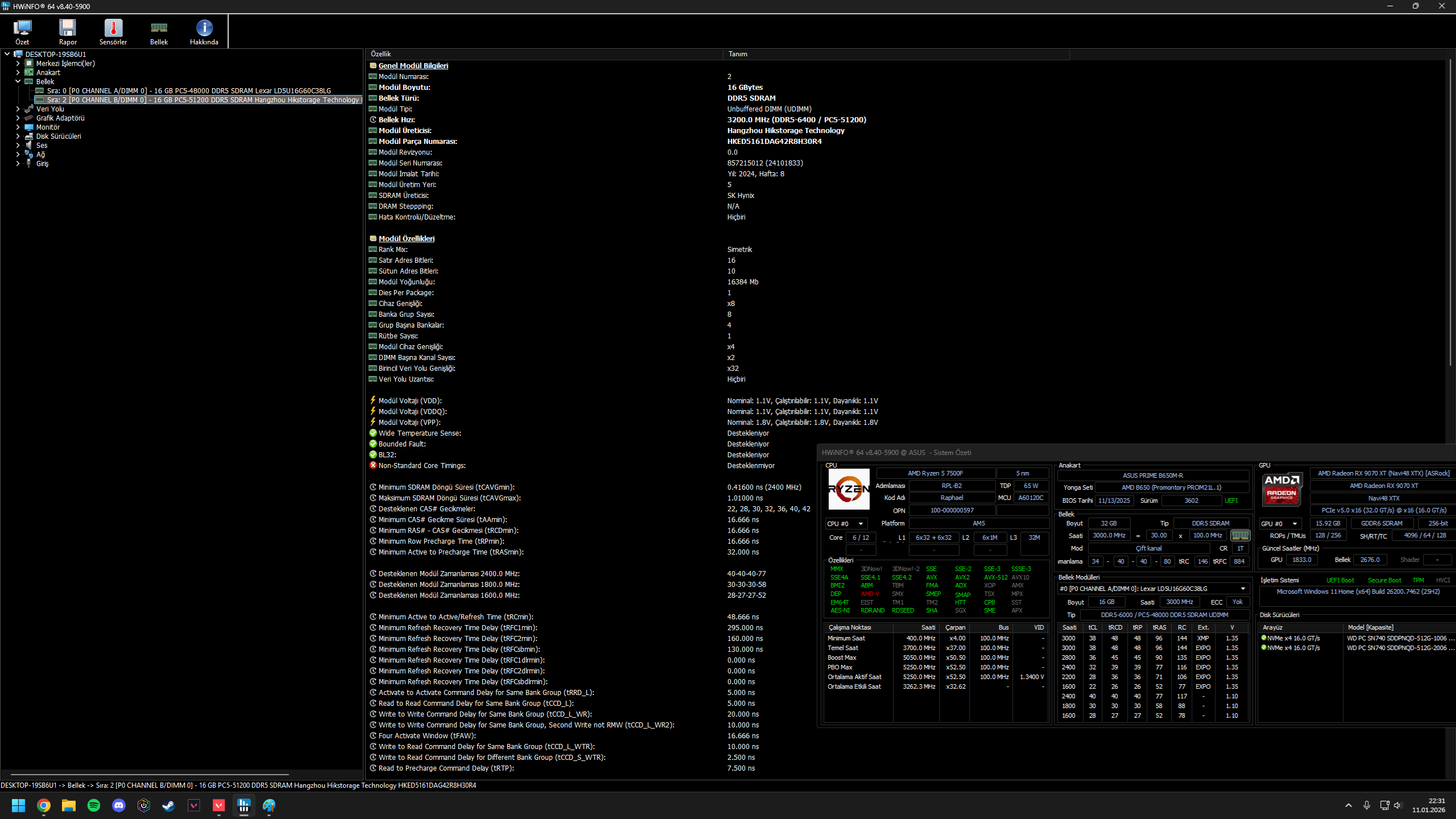1456x819 pixels.
Task: Click the Microsoft Windows 11 Home build text
Action: (1358, 591)
